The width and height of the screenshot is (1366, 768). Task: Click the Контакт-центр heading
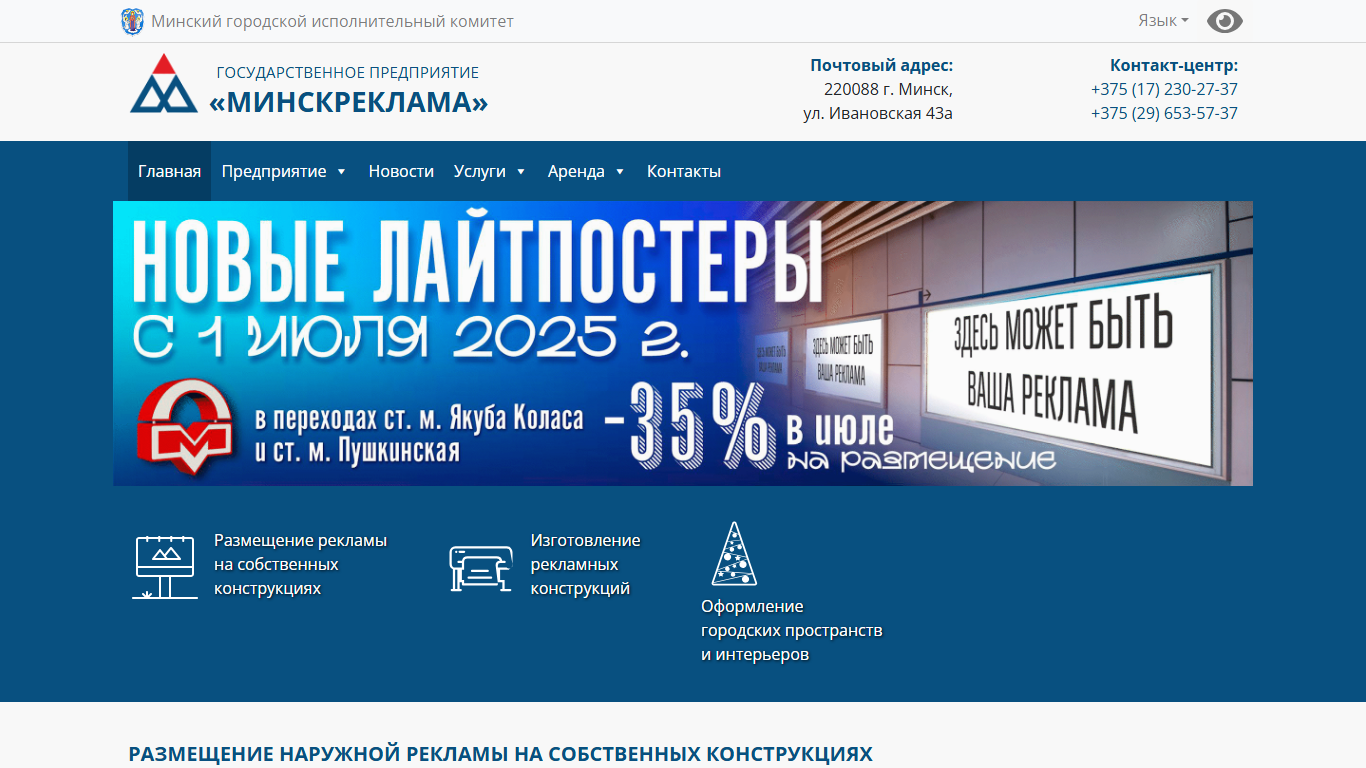click(x=1174, y=65)
